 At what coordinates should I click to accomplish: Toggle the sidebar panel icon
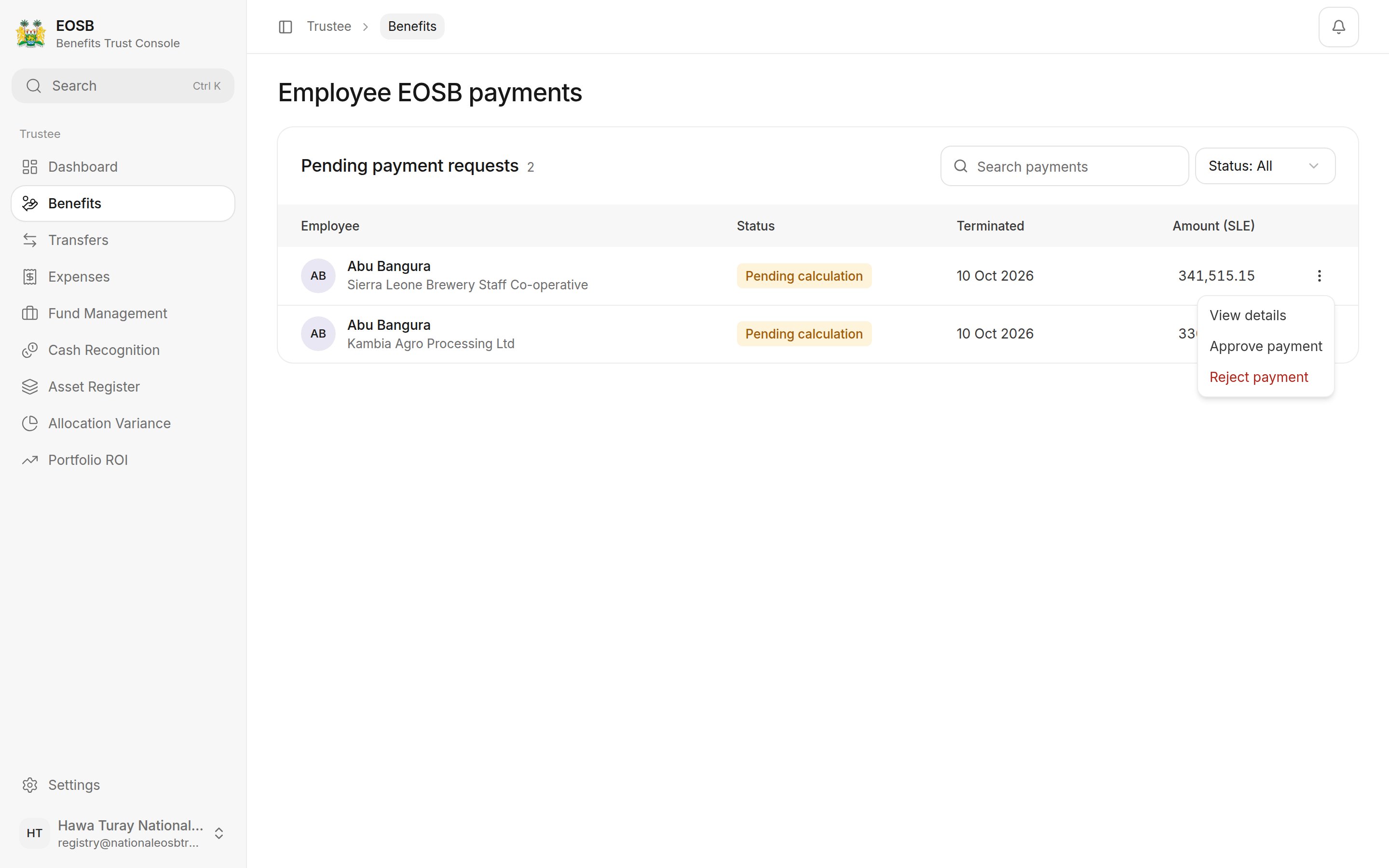(x=285, y=27)
